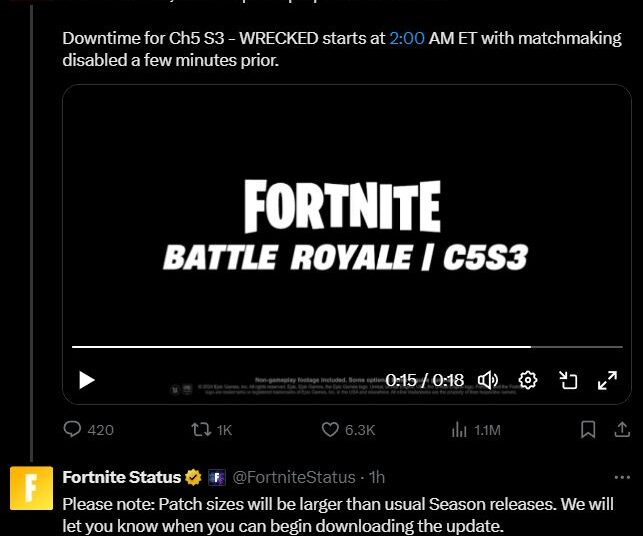This screenshot has width=643, height=536.
Task: Open the @FortniteStatus handle link
Action: pyautogui.click(x=294, y=477)
